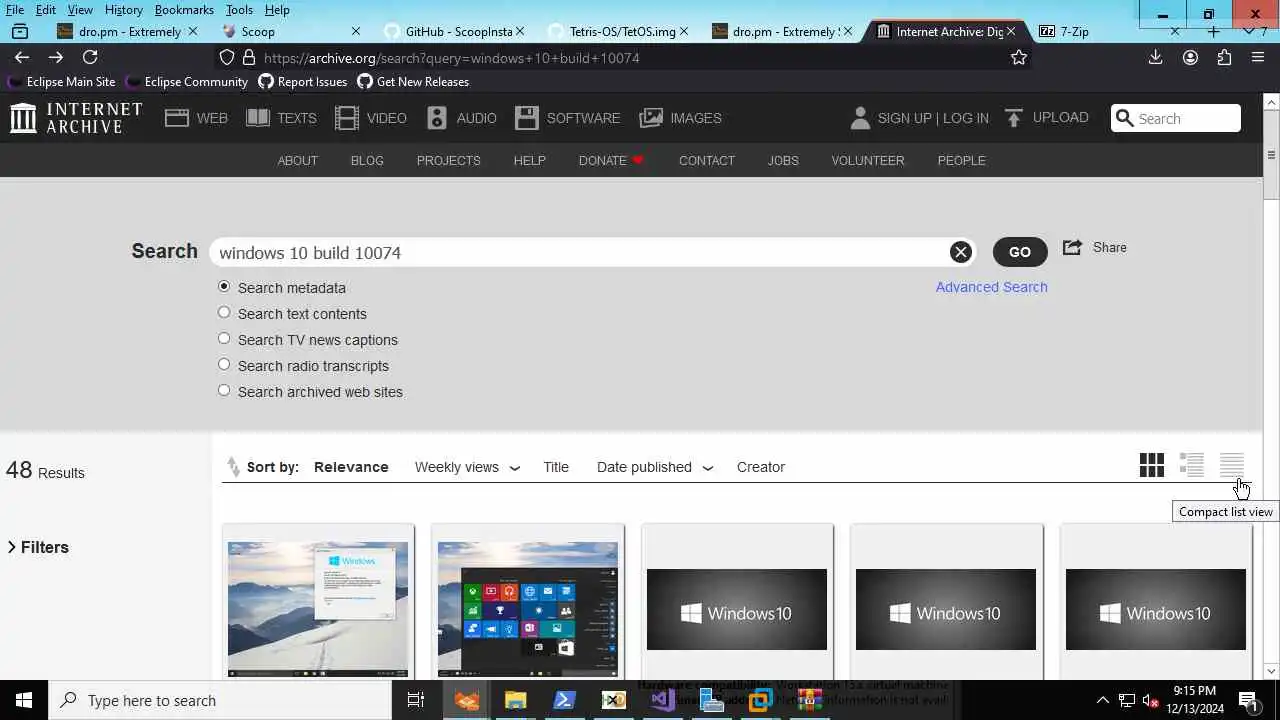The height and width of the screenshot is (720, 1280).
Task: Open Firefox downloads panel
Action: pyautogui.click(x=1156, y=57)
